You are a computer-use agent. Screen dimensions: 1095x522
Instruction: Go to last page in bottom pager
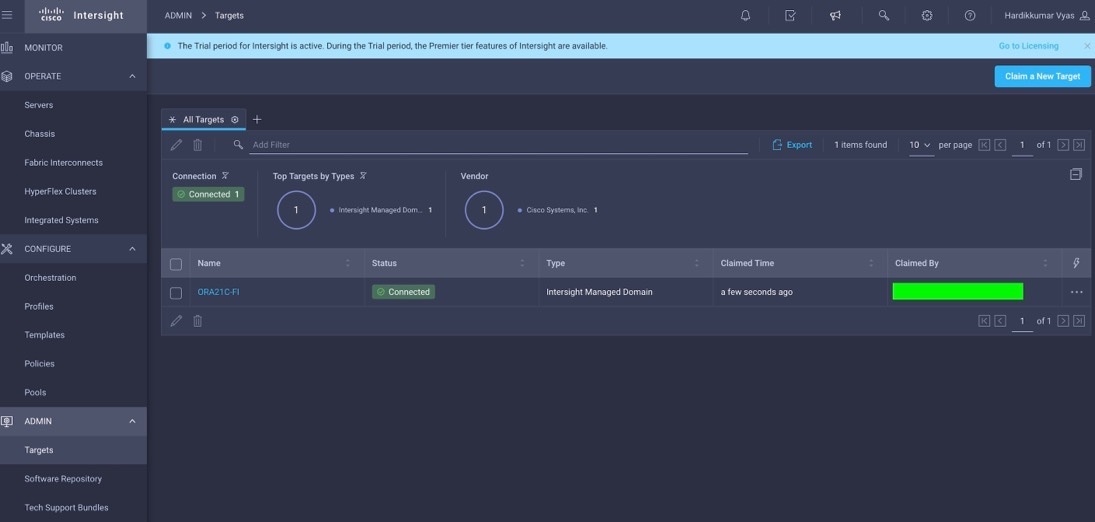(1079, 321)
